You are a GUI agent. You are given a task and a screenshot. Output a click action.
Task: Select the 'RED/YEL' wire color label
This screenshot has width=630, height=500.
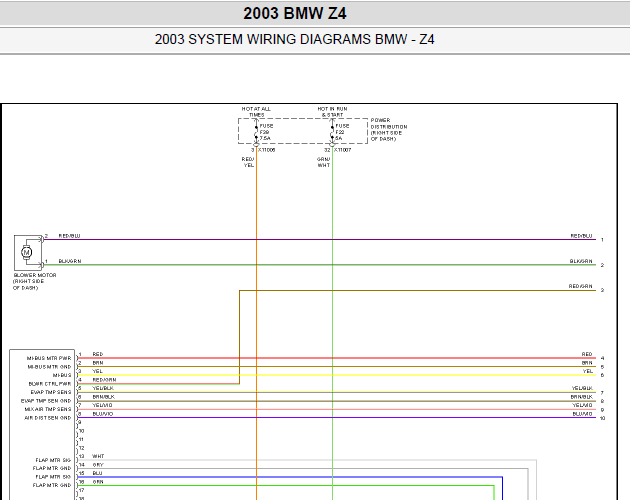pos(248,162)
